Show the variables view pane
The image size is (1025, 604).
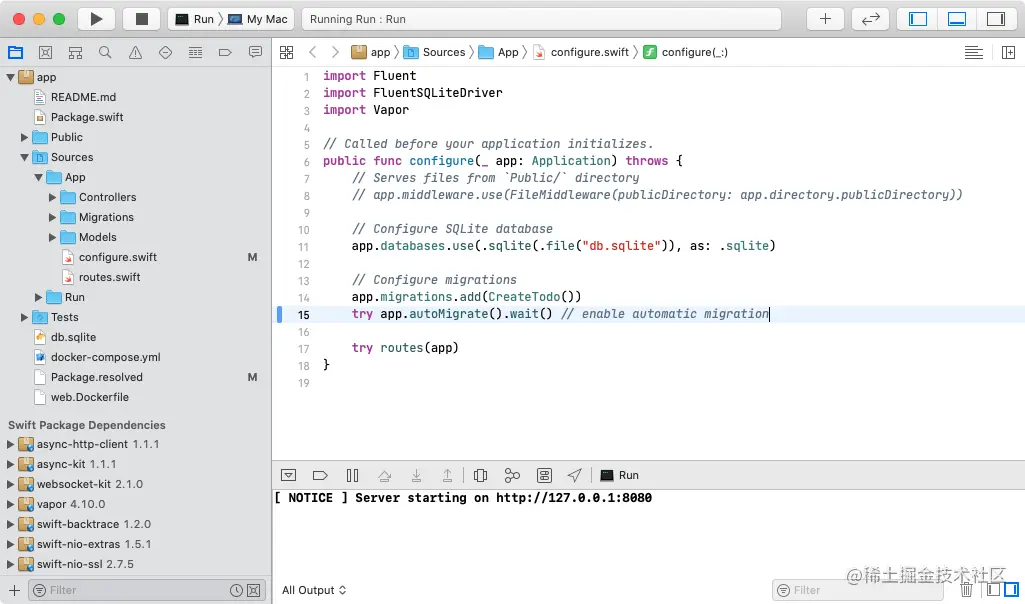click(993, 590)
